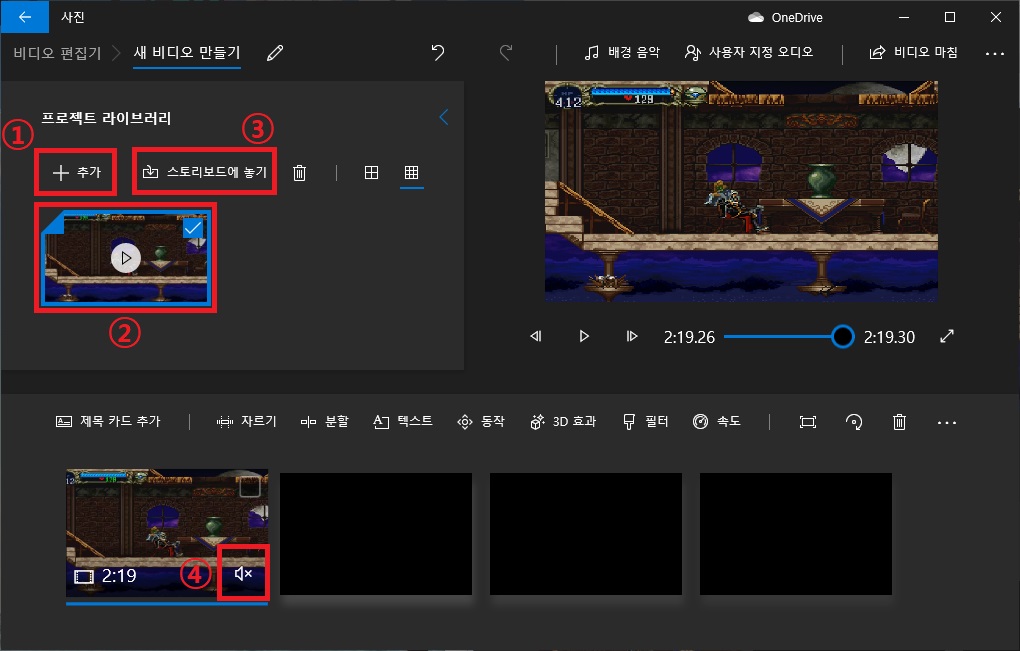Delete the storyboard clip with trash icon
This screenshot has height=651, width=1020.
(x=899, y=422)
